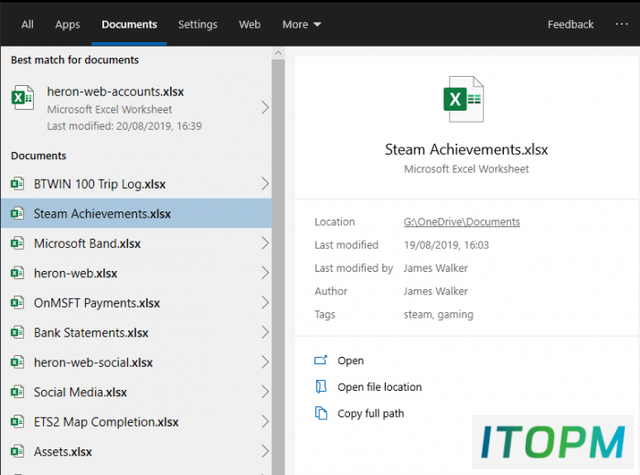Click the results list scroll-up arrow
Screen dimensions: 640x475
pyautogui.click(x=278, y=53)
